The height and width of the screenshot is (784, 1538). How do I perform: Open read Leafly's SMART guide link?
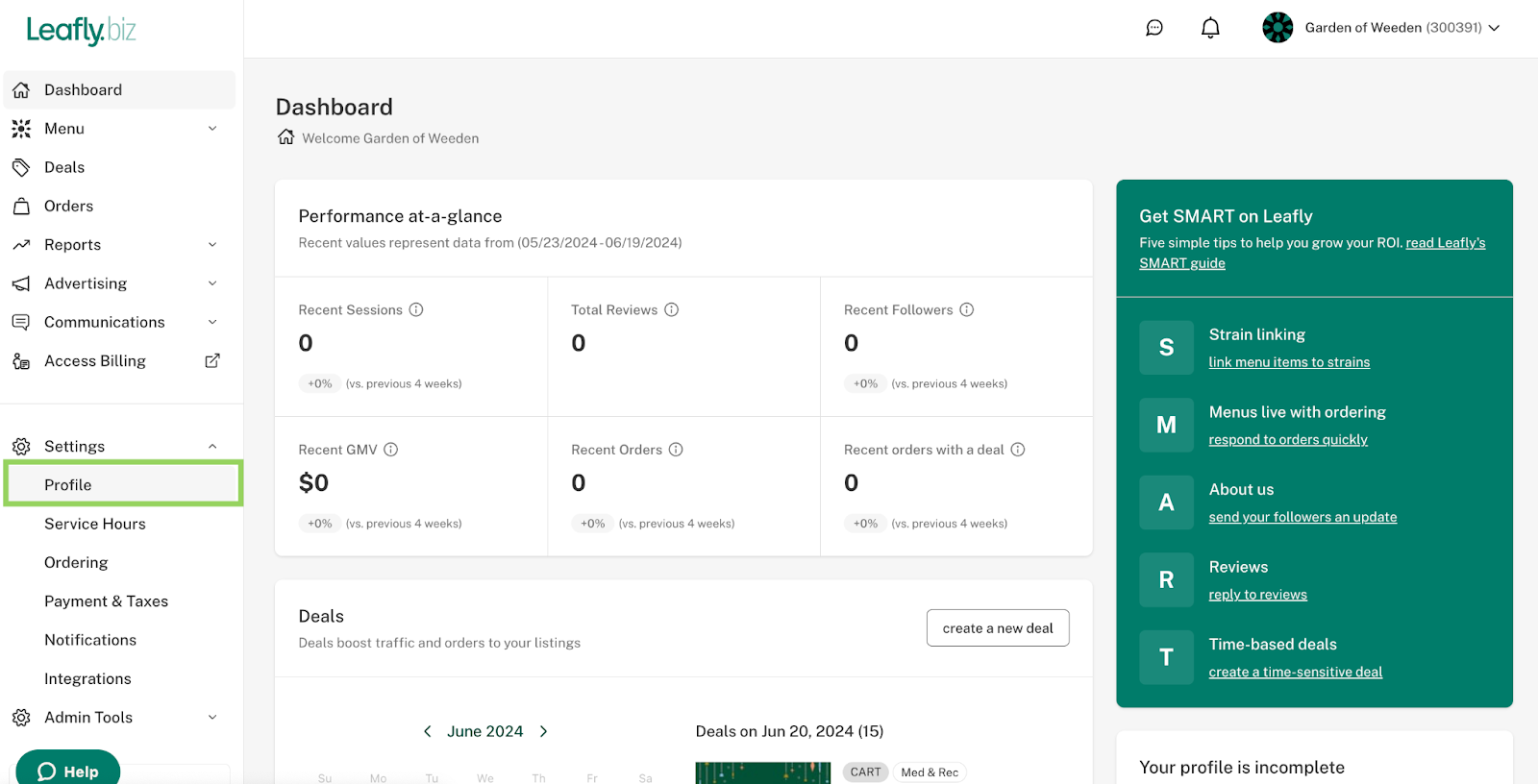pos(1312,253)
